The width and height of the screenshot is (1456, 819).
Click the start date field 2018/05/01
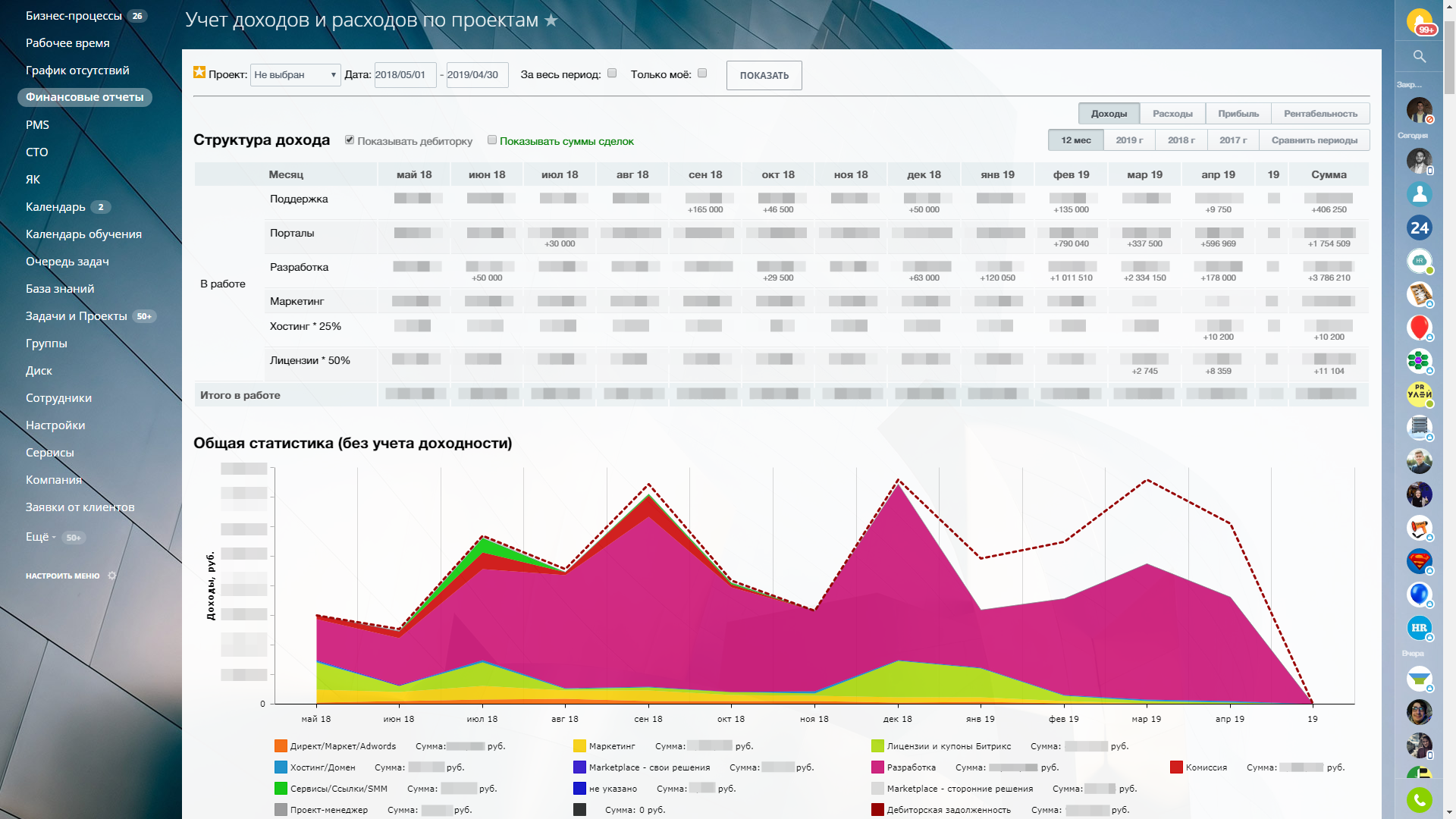tap(405, 74)
